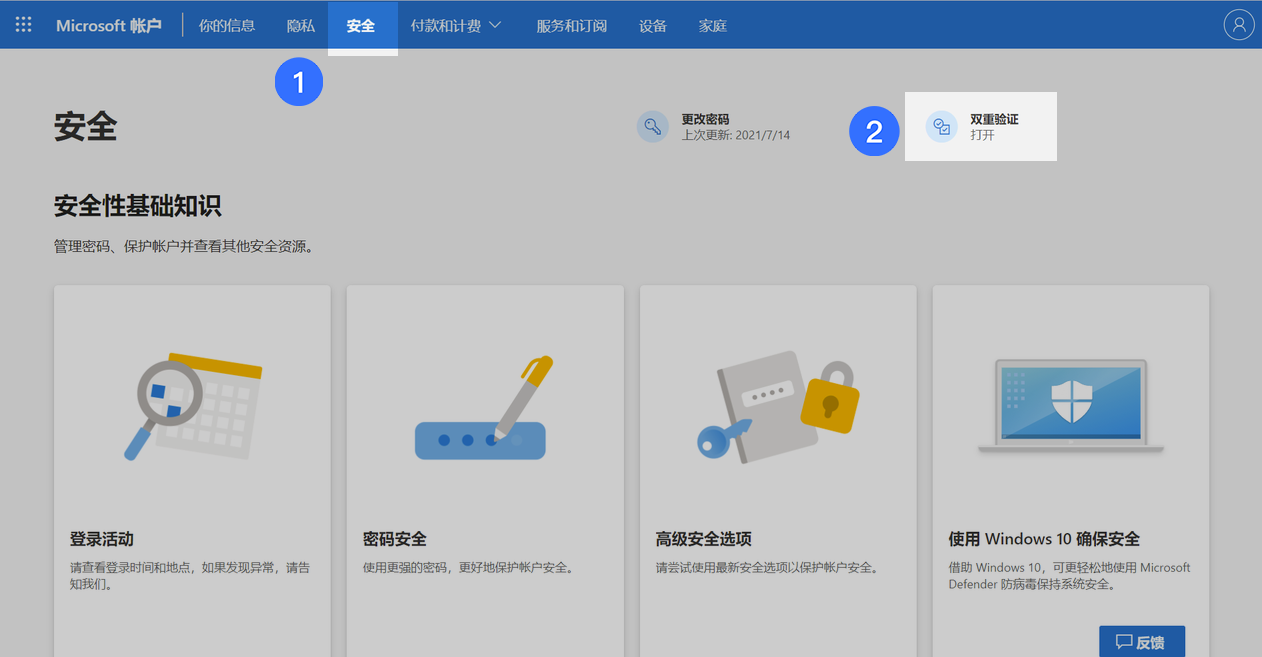The image size is (1262, 657).
Task: Click the sign-in activity calendar illustration
Action: coord(193,405)
